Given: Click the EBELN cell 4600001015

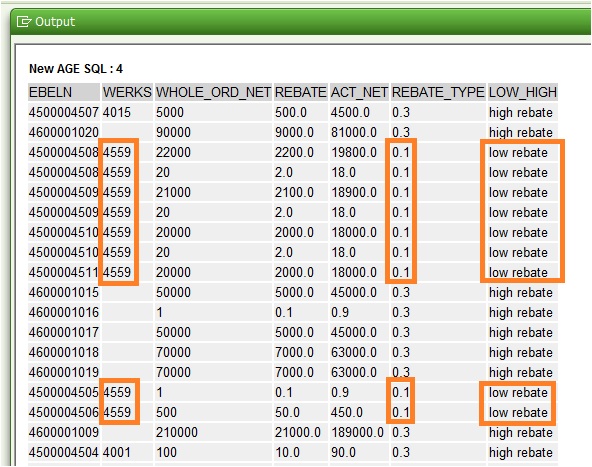Looking at the screenshot, I should 64,293.
